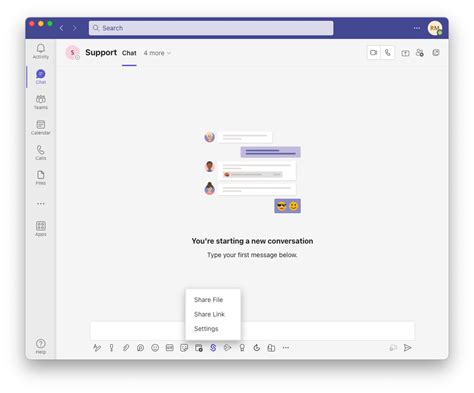
Task: Open the Calendar sidebar item
Action: coord(41,127)
